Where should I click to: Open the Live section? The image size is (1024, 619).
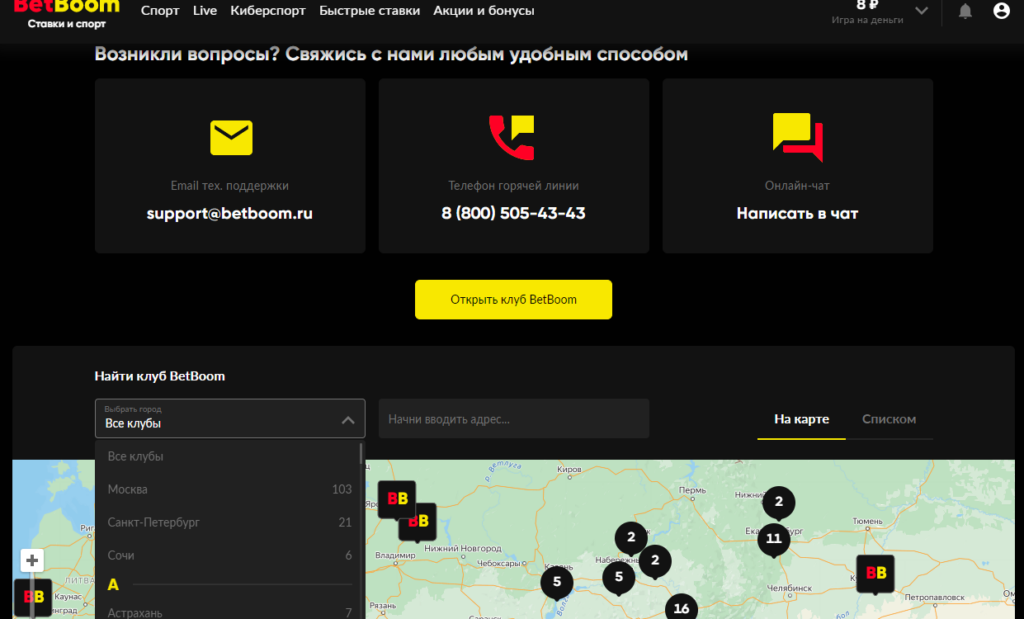(x=204, y=10)
